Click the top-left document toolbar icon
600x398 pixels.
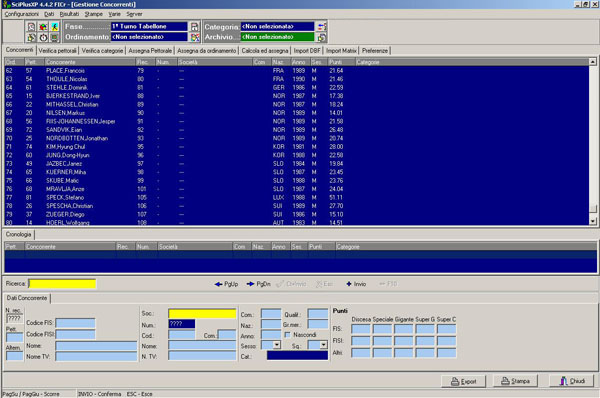[31, 27]
